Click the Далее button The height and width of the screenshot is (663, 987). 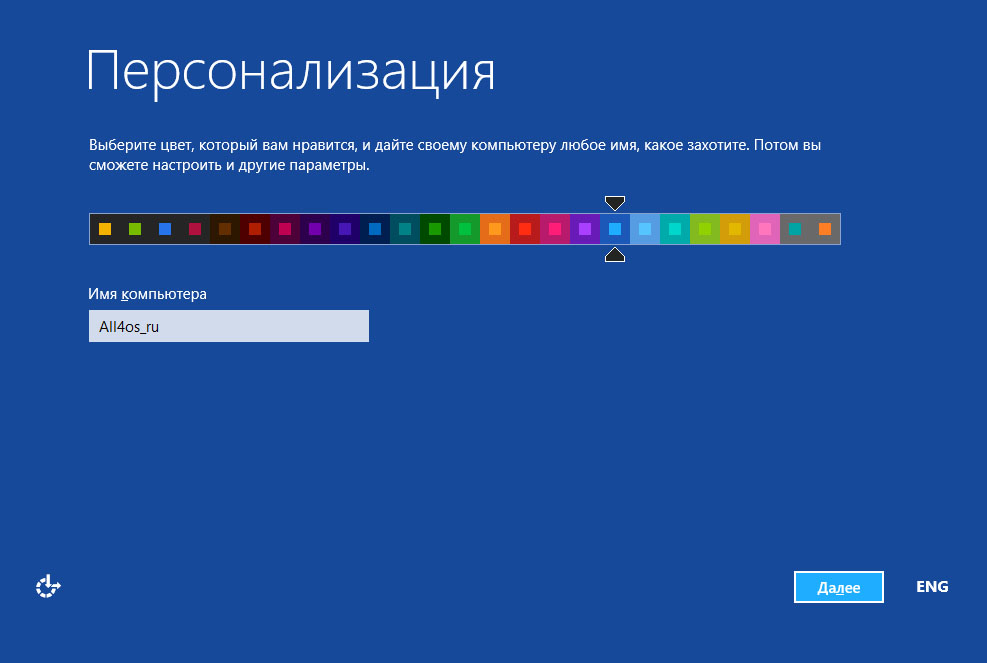click(x=838, y=587)
